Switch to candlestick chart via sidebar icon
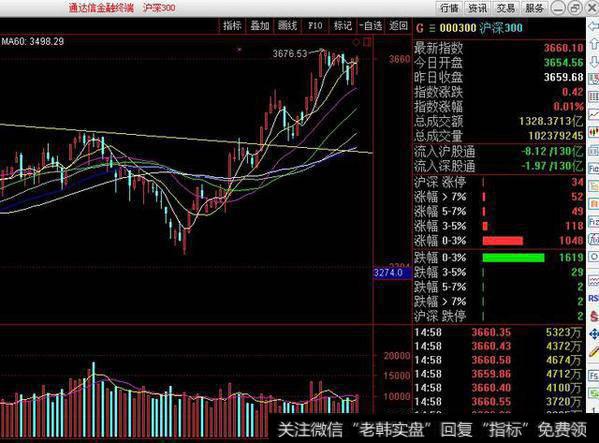The height and width of the screenshot is (443, 599). [x=594, y=132]
